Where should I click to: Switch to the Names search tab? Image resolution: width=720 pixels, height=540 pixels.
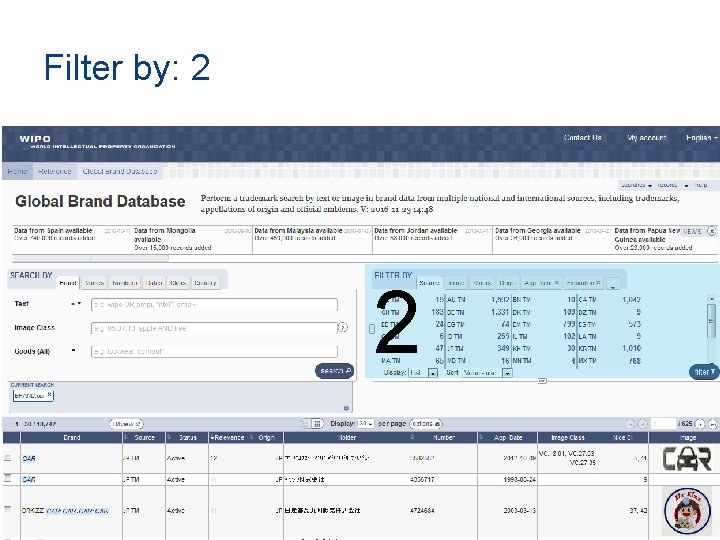94,283
